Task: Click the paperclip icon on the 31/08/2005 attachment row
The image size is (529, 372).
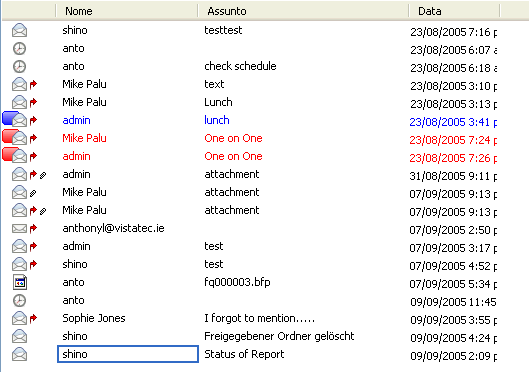Action: pyautogui.click(x=43, y=175)
